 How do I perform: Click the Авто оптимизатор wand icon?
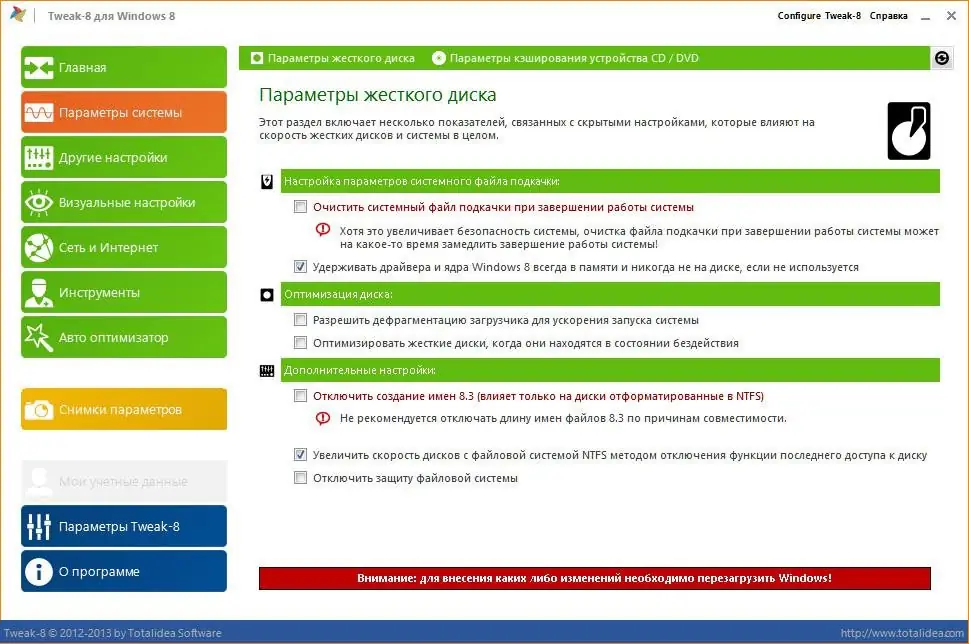point(38,337)
